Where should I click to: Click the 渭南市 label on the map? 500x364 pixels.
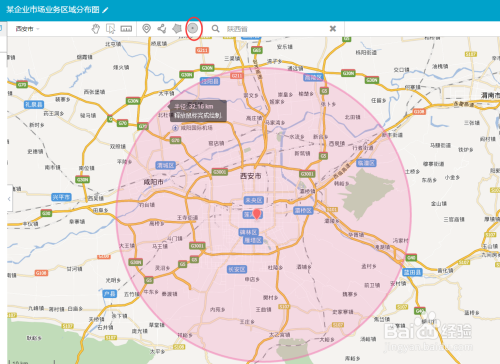pos(490,95)
